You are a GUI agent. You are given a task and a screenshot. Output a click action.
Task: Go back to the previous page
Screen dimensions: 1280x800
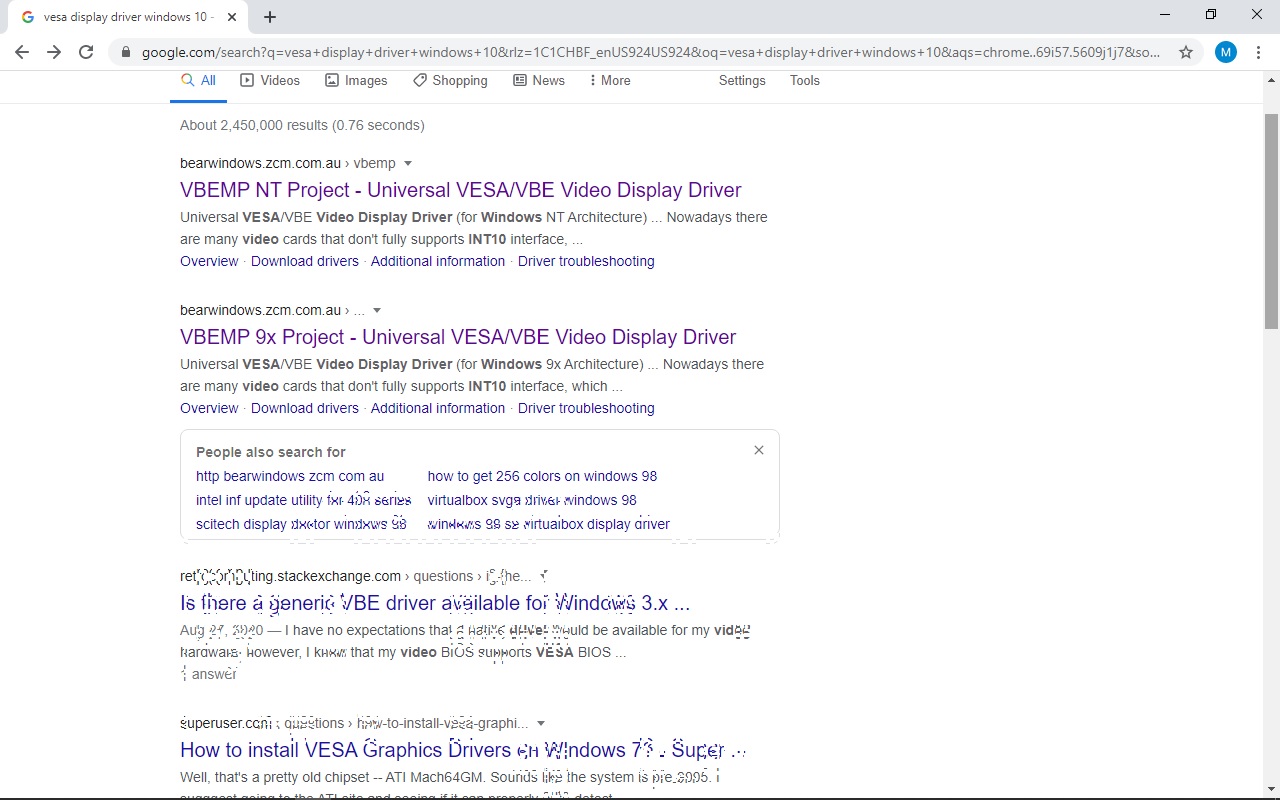[x=22, y=52]
